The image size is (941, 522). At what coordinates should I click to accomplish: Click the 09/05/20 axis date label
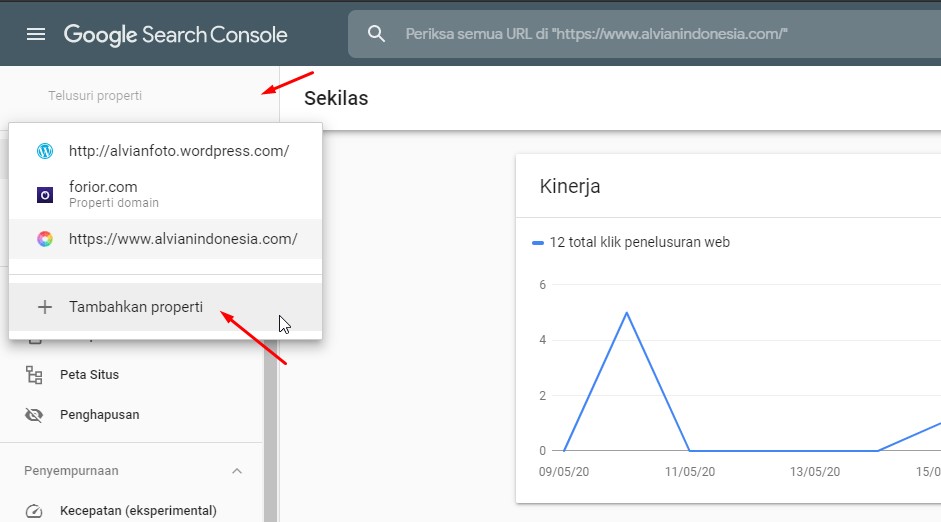pos(564,472)
